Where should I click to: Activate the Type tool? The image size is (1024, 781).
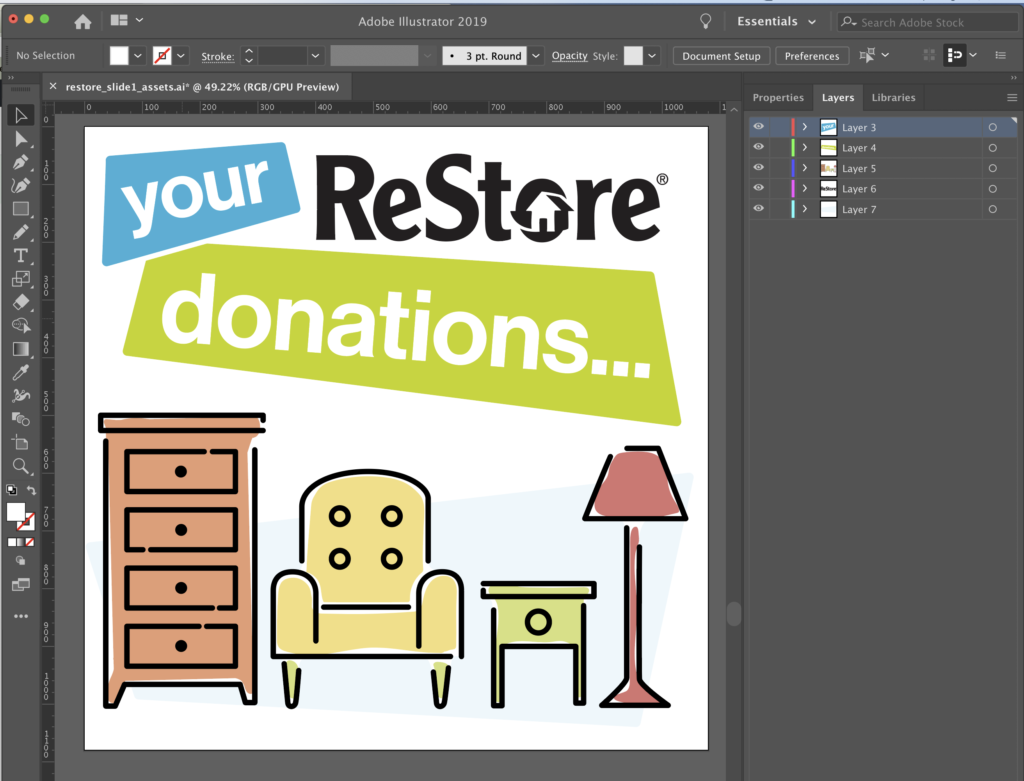pos(21,255)
